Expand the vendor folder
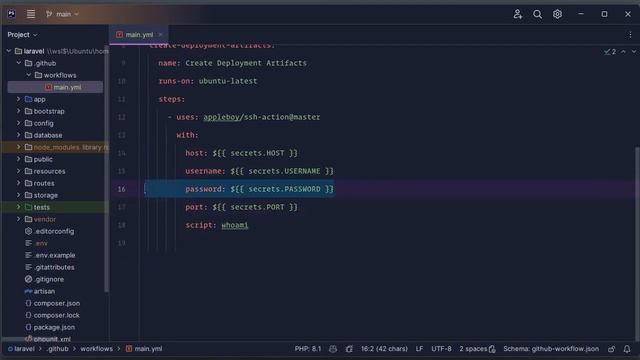Viewport: 640px width, 360px height. pos(18,219)
